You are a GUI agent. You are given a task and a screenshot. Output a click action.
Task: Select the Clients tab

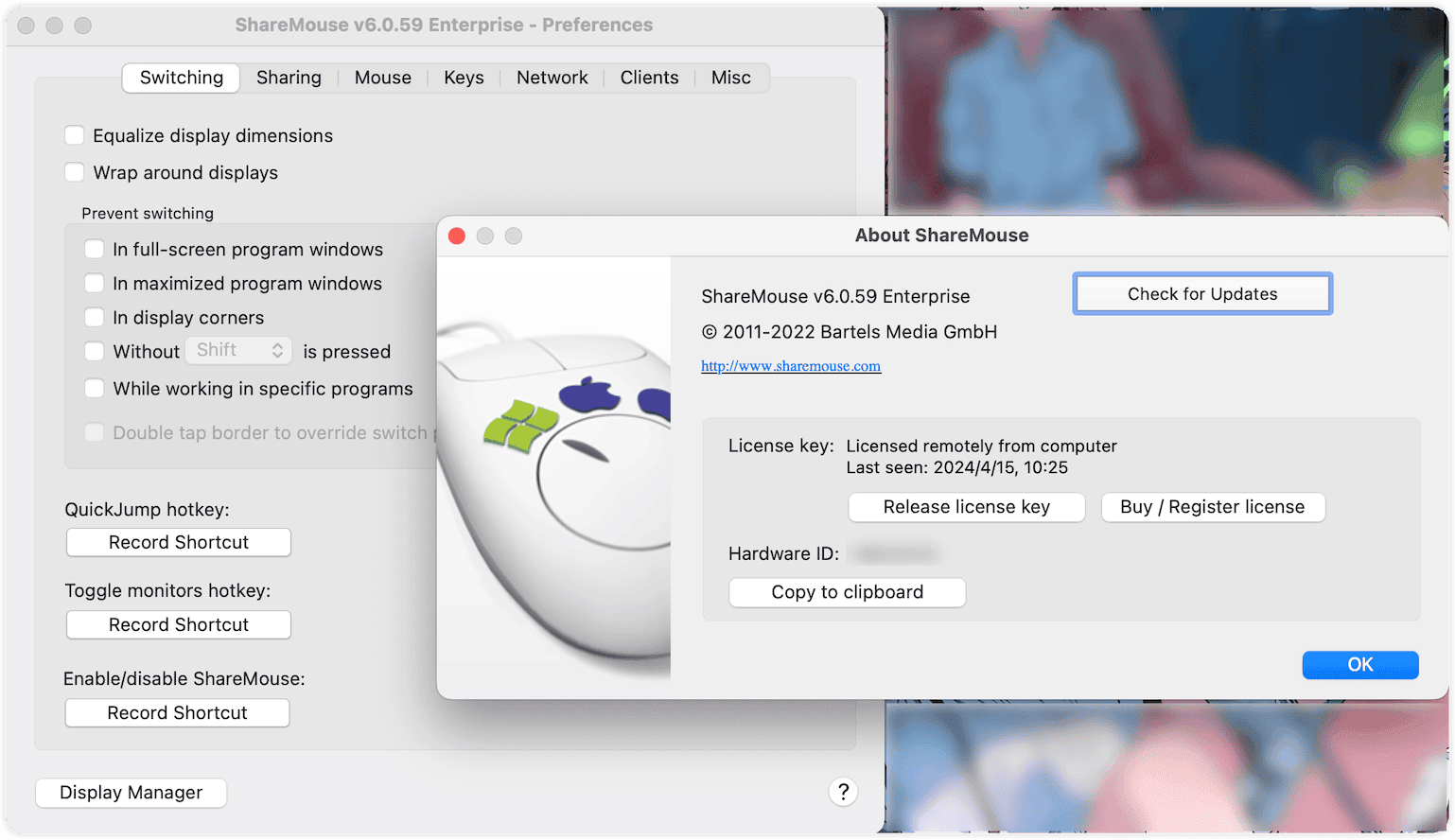[649, 78]
